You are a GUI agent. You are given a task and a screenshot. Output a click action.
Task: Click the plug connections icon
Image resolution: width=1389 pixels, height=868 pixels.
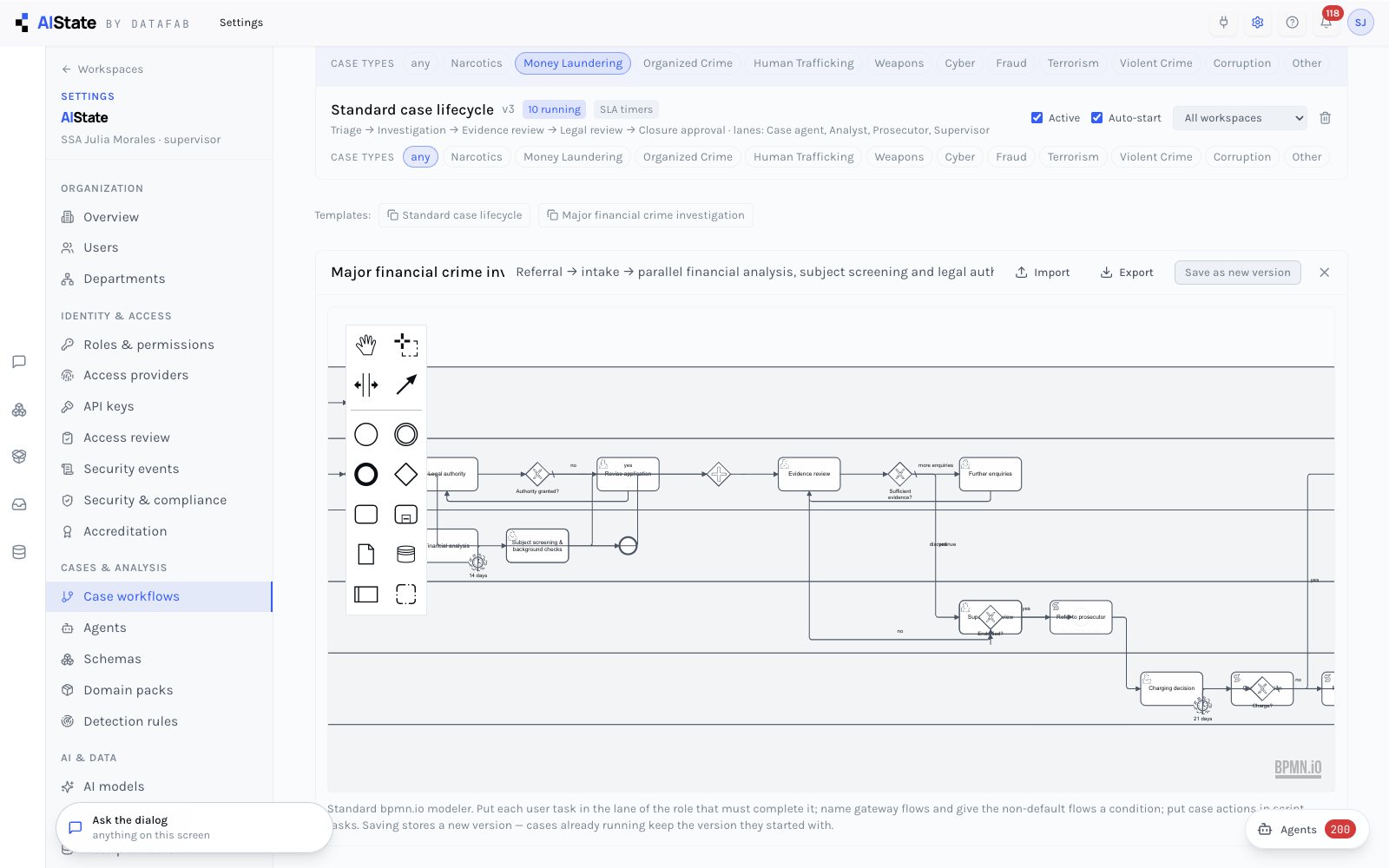tap(1223, 23)
